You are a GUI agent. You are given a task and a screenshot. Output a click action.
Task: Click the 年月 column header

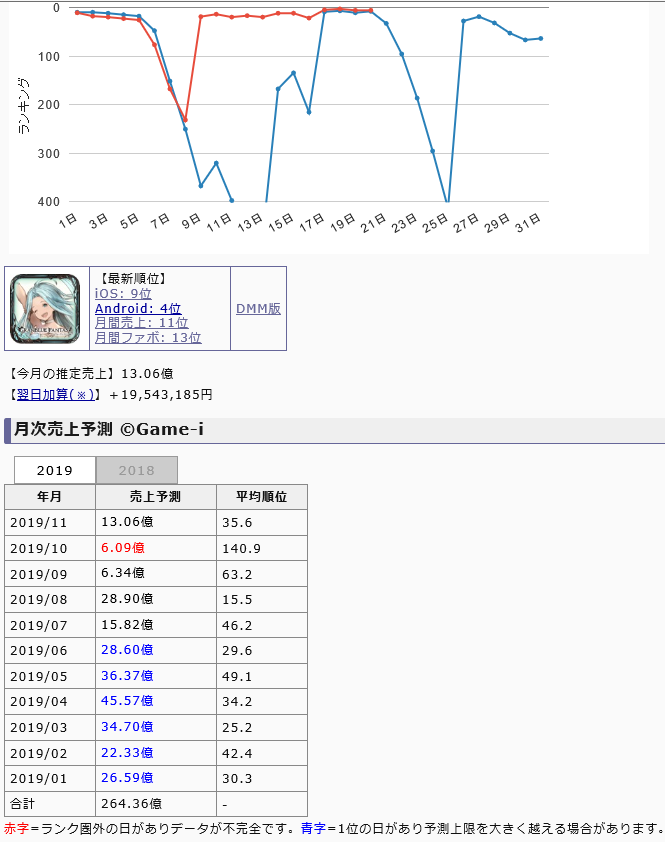(x=50, y=497)
